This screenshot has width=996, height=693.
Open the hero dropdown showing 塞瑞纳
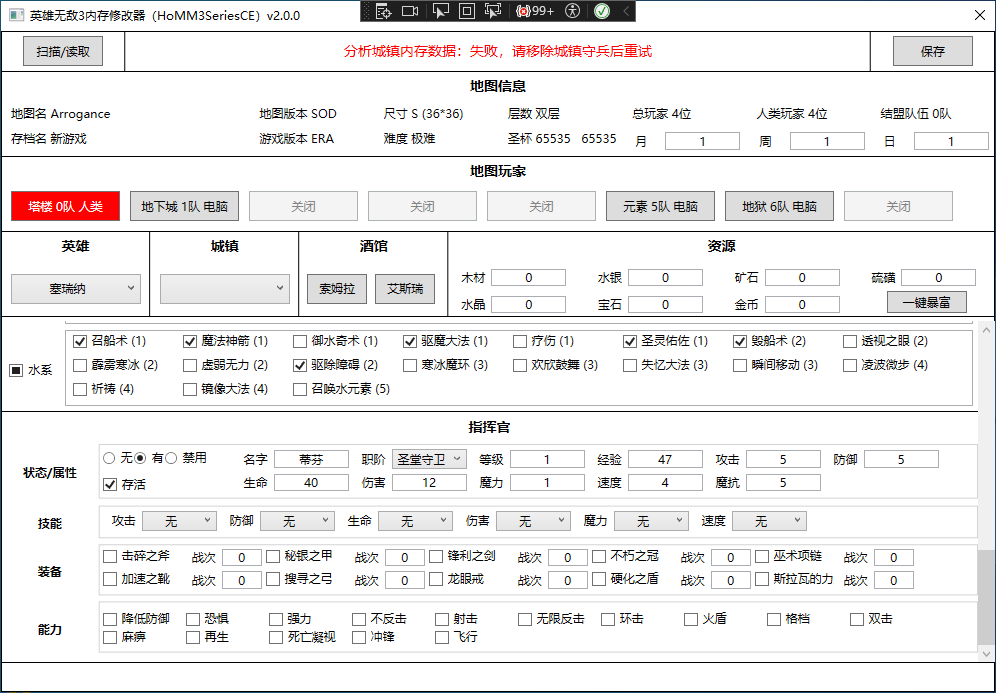pos(75,289)
